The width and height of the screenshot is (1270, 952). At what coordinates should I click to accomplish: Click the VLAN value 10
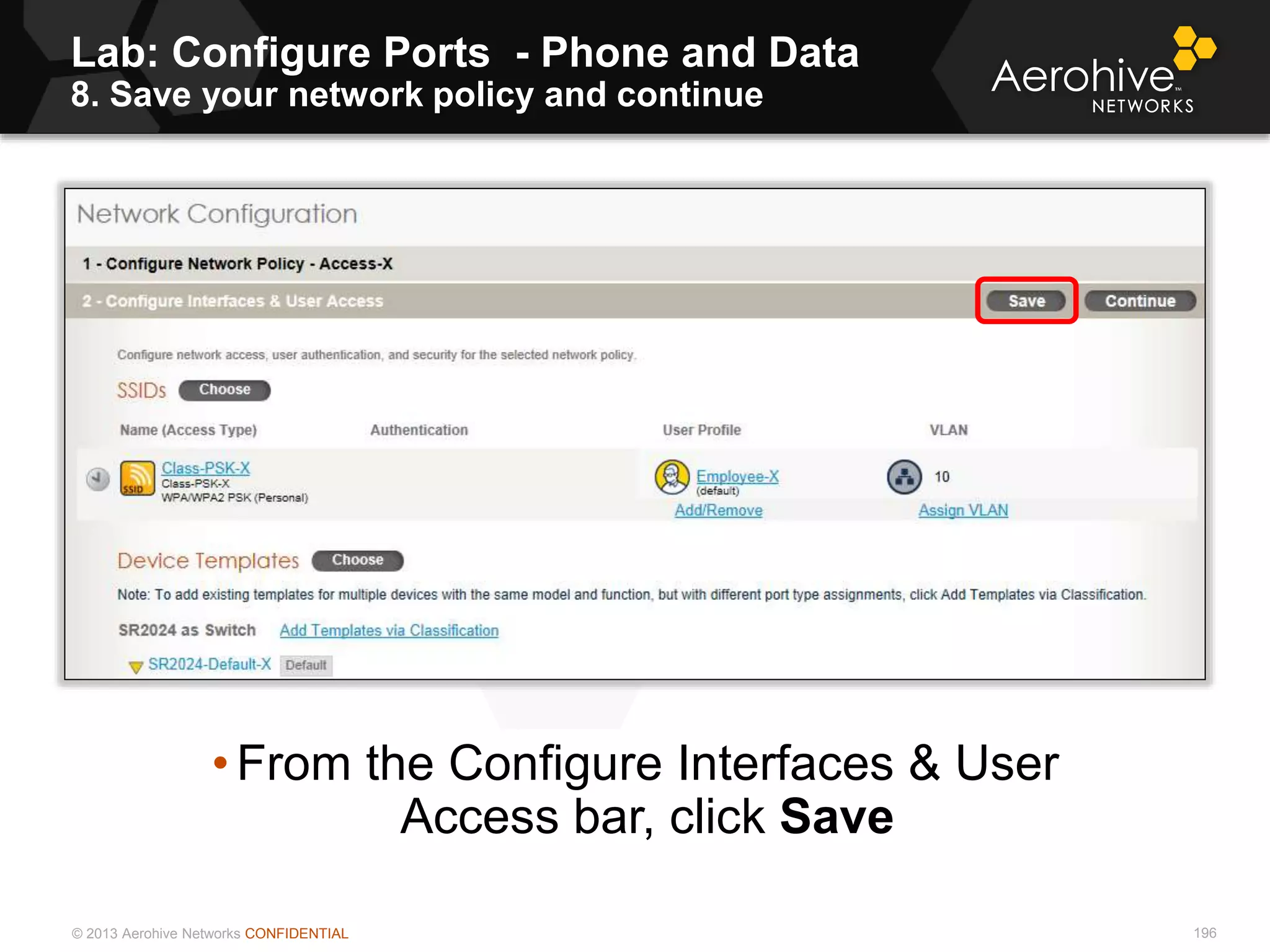click(942, 477)
